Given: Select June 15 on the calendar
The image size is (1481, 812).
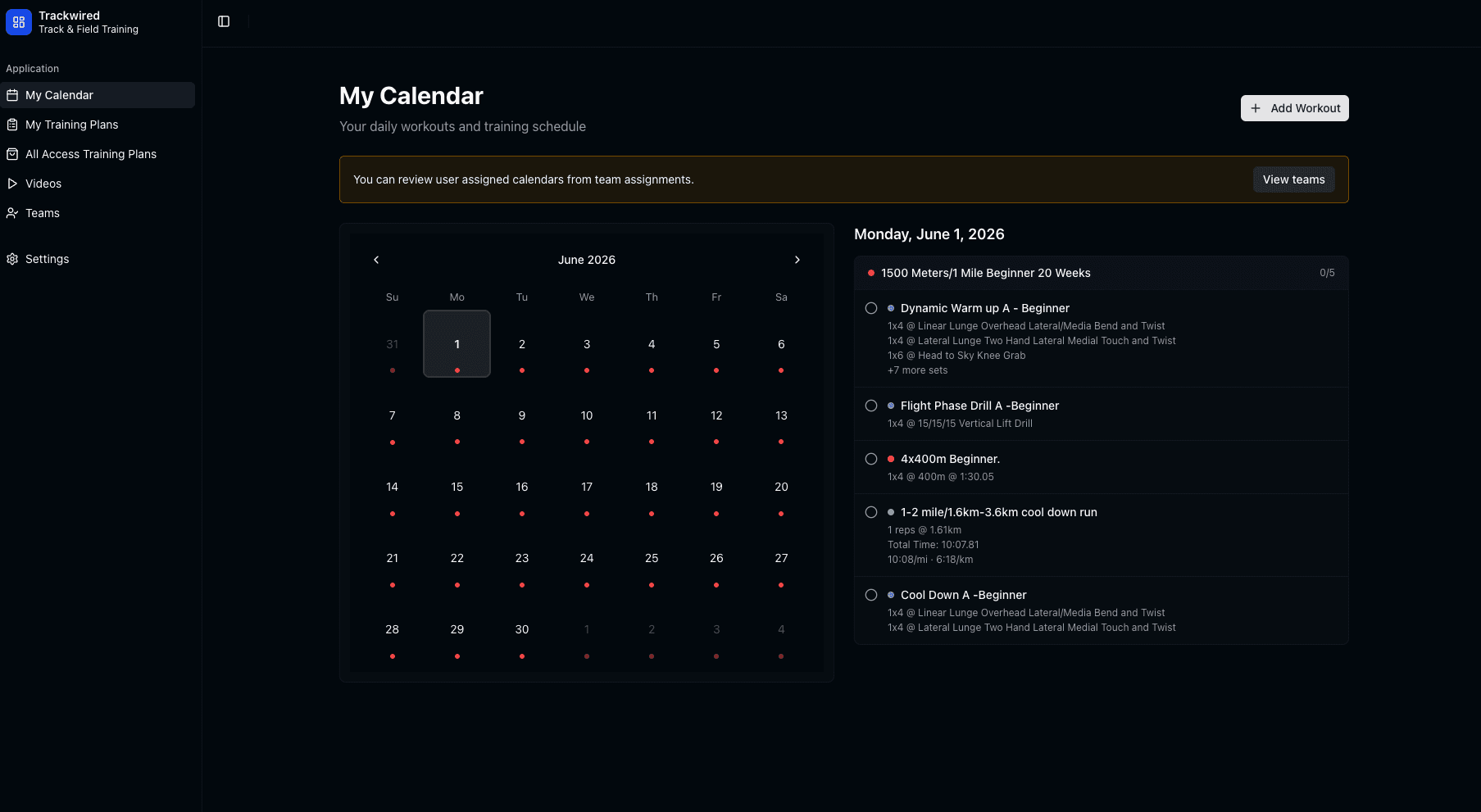Looking at the screenshot, I should 457,487.
